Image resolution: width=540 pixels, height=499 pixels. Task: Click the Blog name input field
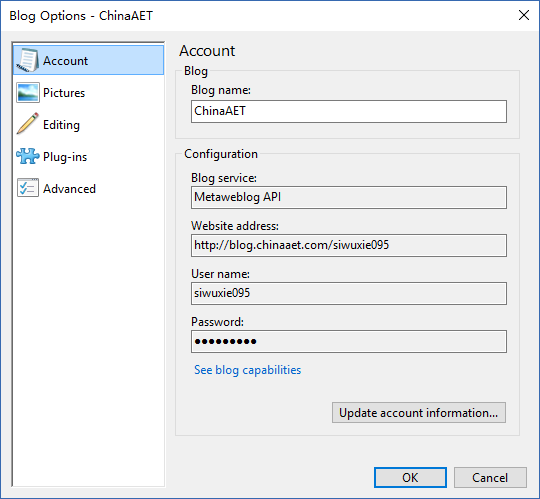(349, 111)
